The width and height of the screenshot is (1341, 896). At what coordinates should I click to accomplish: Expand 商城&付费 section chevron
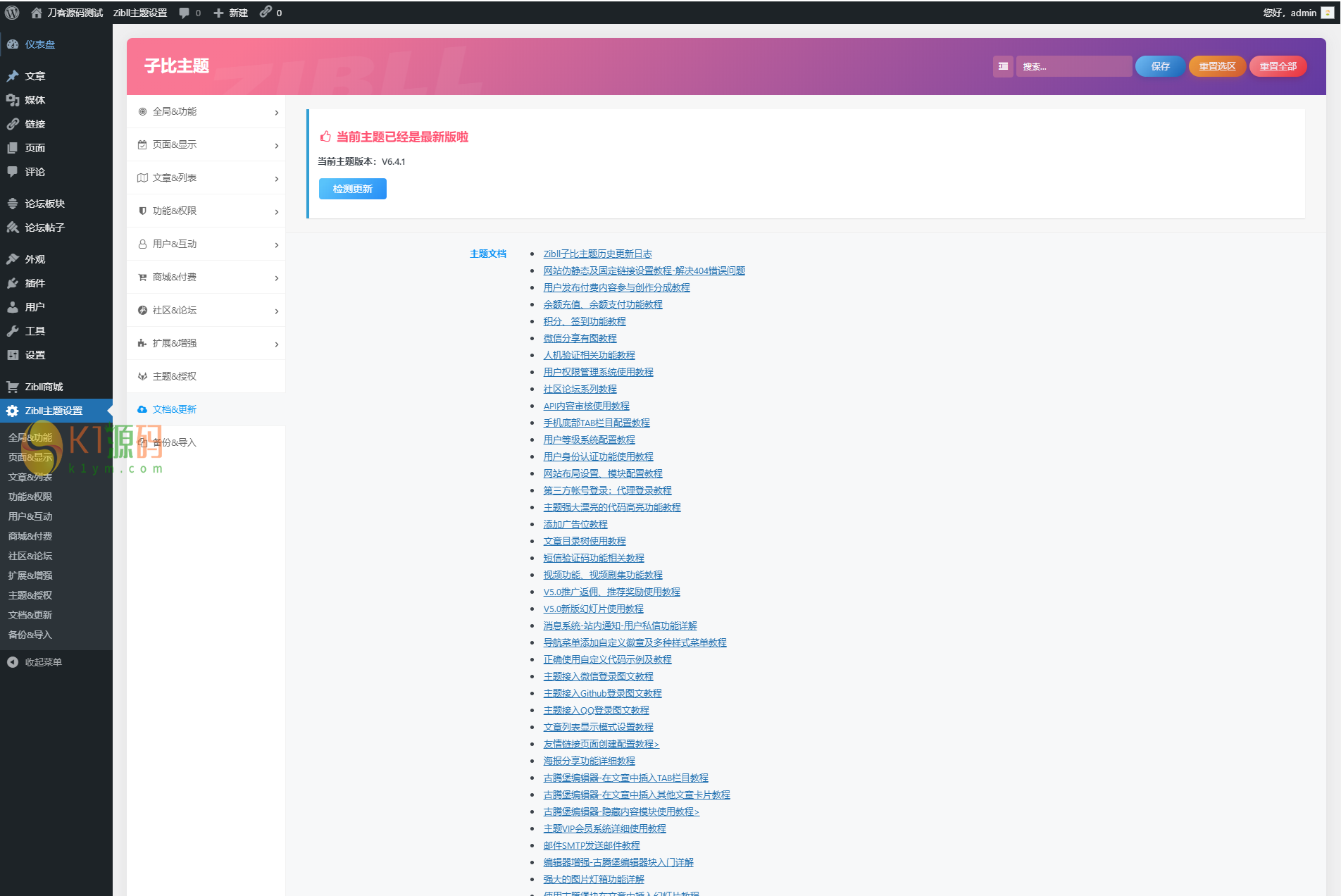(277, 278)
